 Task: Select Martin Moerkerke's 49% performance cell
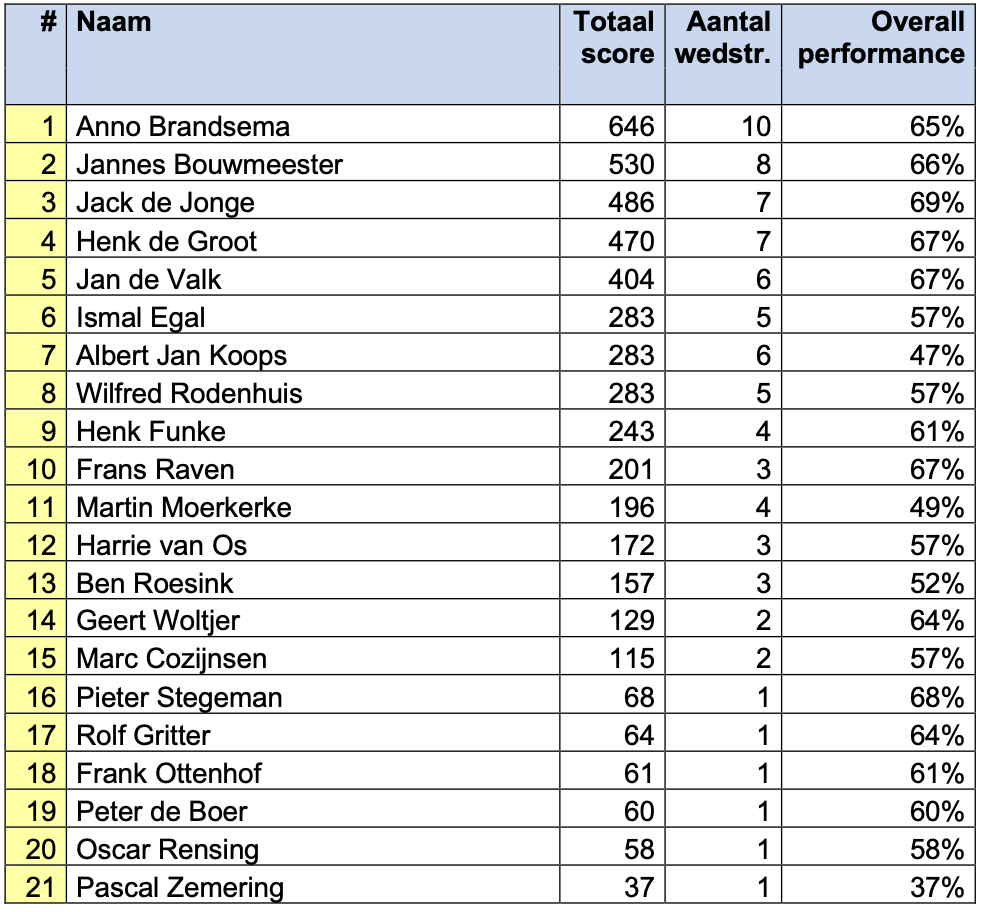coord(878,504)
